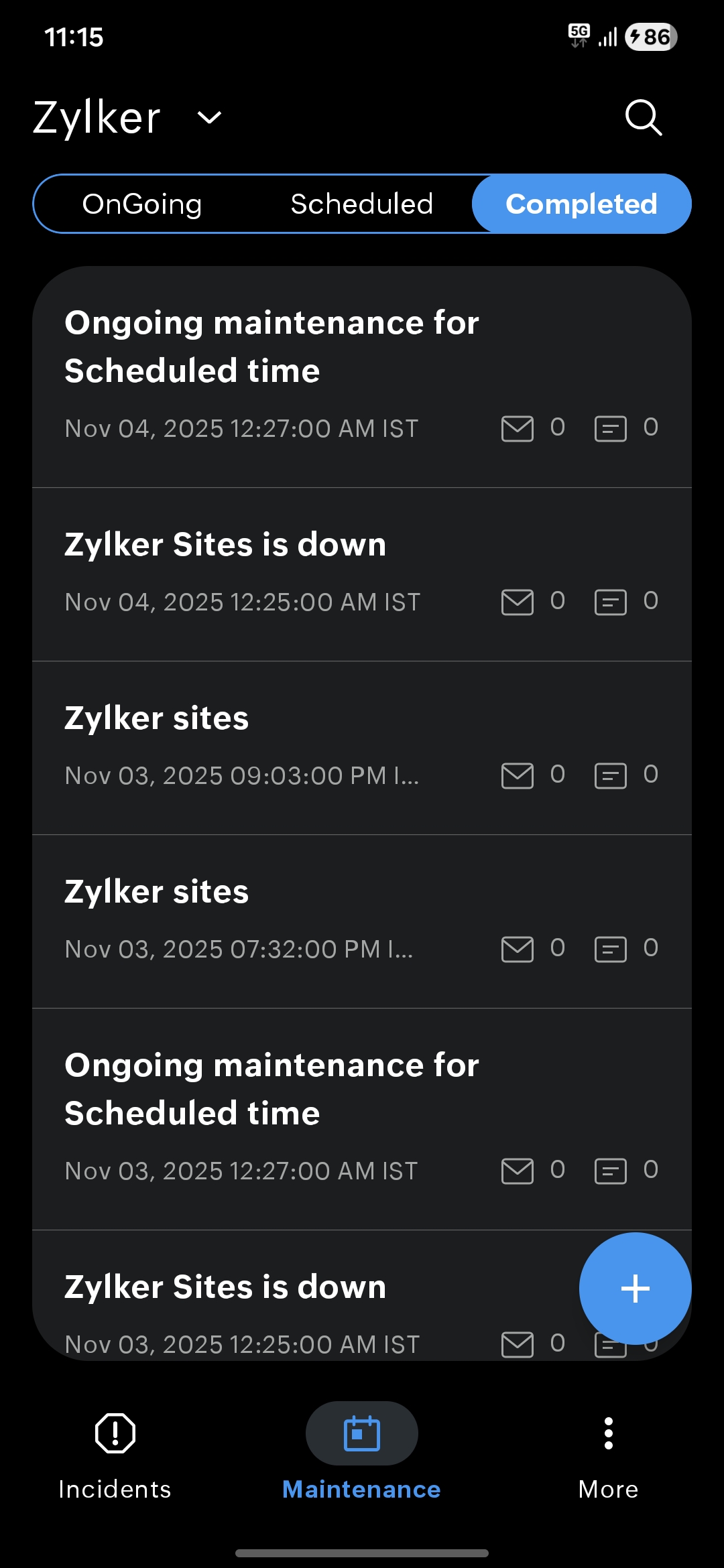Expand the Zylker dropdown chevron
Viewport: 724px width, 1568px height.
pos(210,118)
